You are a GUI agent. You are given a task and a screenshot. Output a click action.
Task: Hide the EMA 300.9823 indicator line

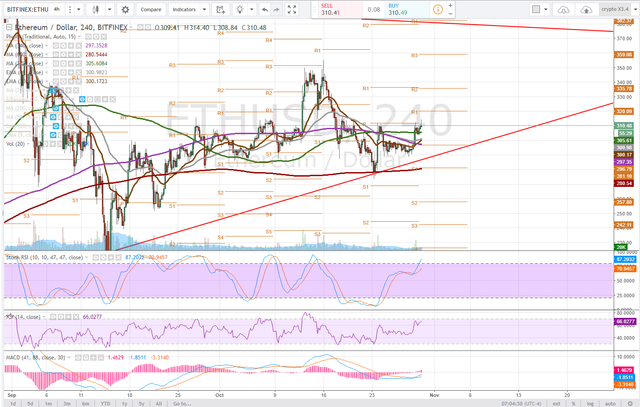pyautogui.click(x=56, y=73)
